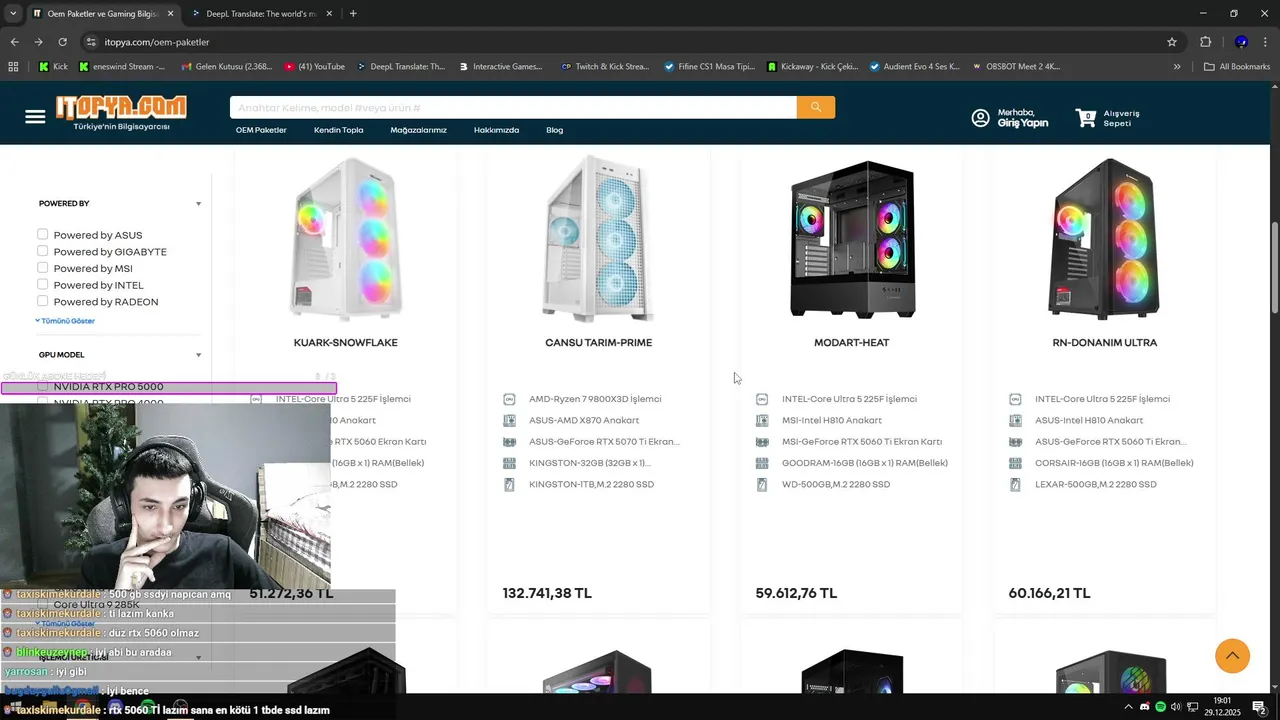Collapse the GPU MODEL filter section

tap(198, 355)
